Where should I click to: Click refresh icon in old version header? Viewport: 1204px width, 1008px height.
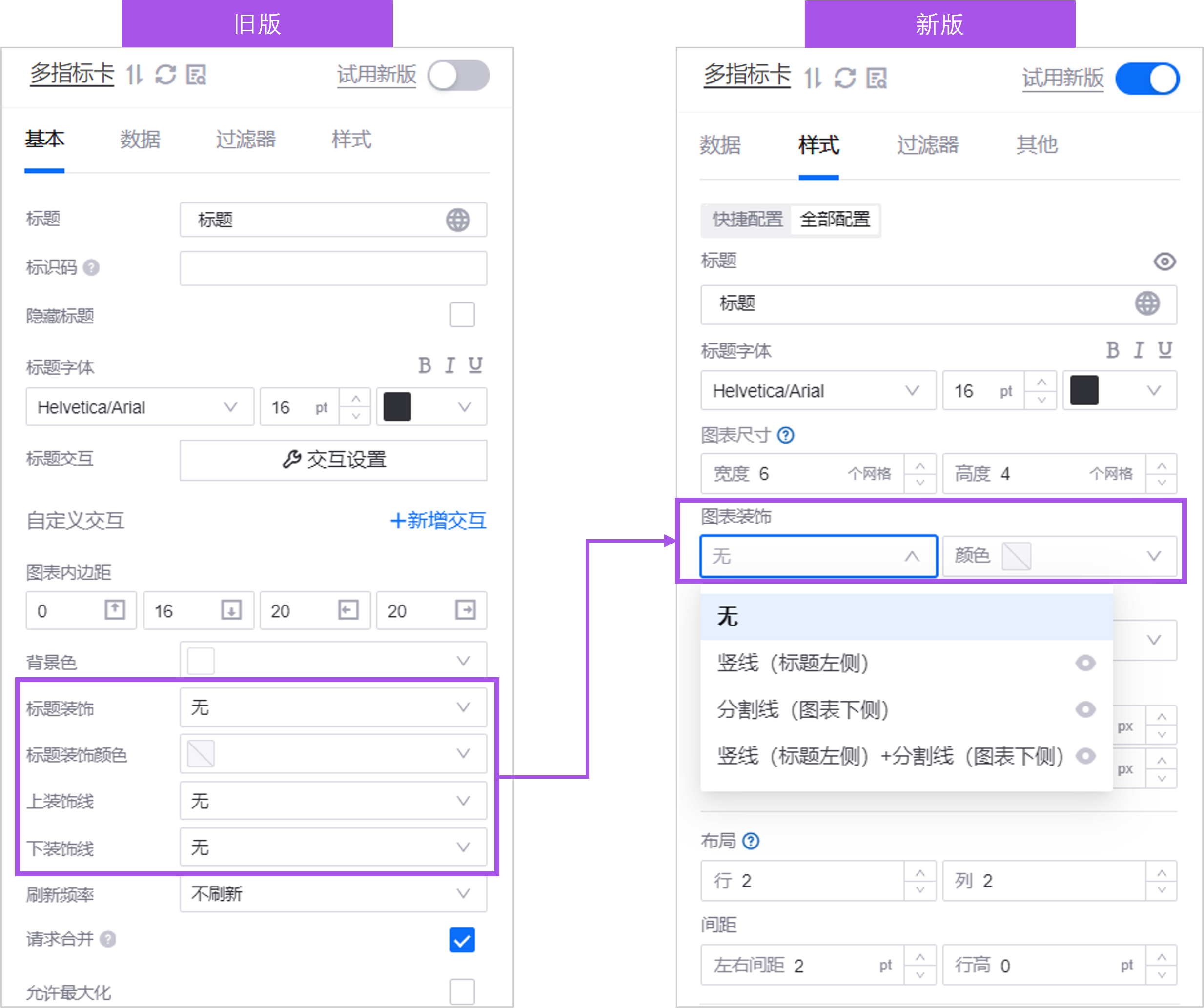(166, 75)
